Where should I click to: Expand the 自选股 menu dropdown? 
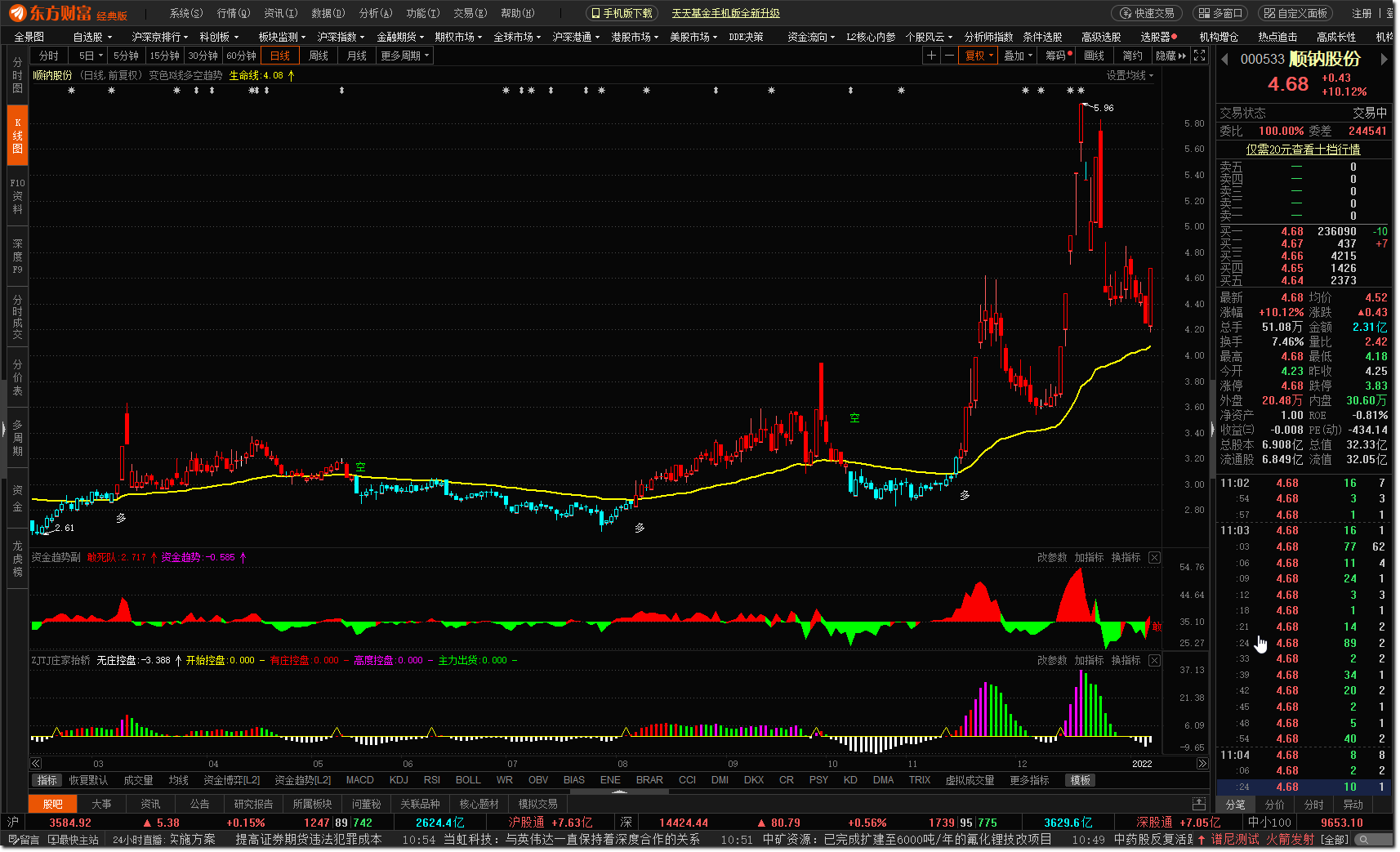(92, 37)
